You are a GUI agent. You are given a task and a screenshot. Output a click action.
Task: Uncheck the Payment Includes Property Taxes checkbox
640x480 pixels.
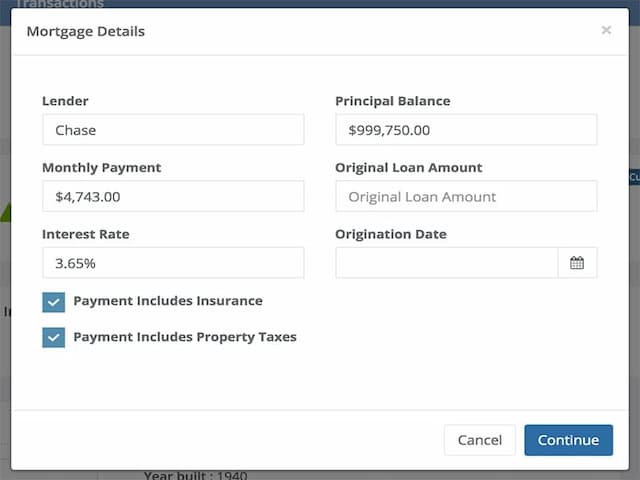tap(54, 338)
